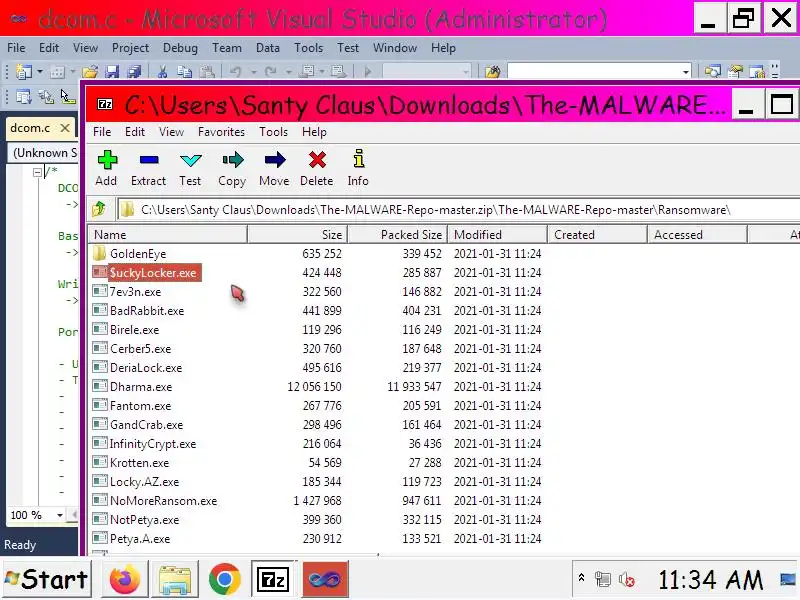Viewport: 800px width, 600px height.
Task: Open the Undo history dropdown arrow
Action: (254, 71)
